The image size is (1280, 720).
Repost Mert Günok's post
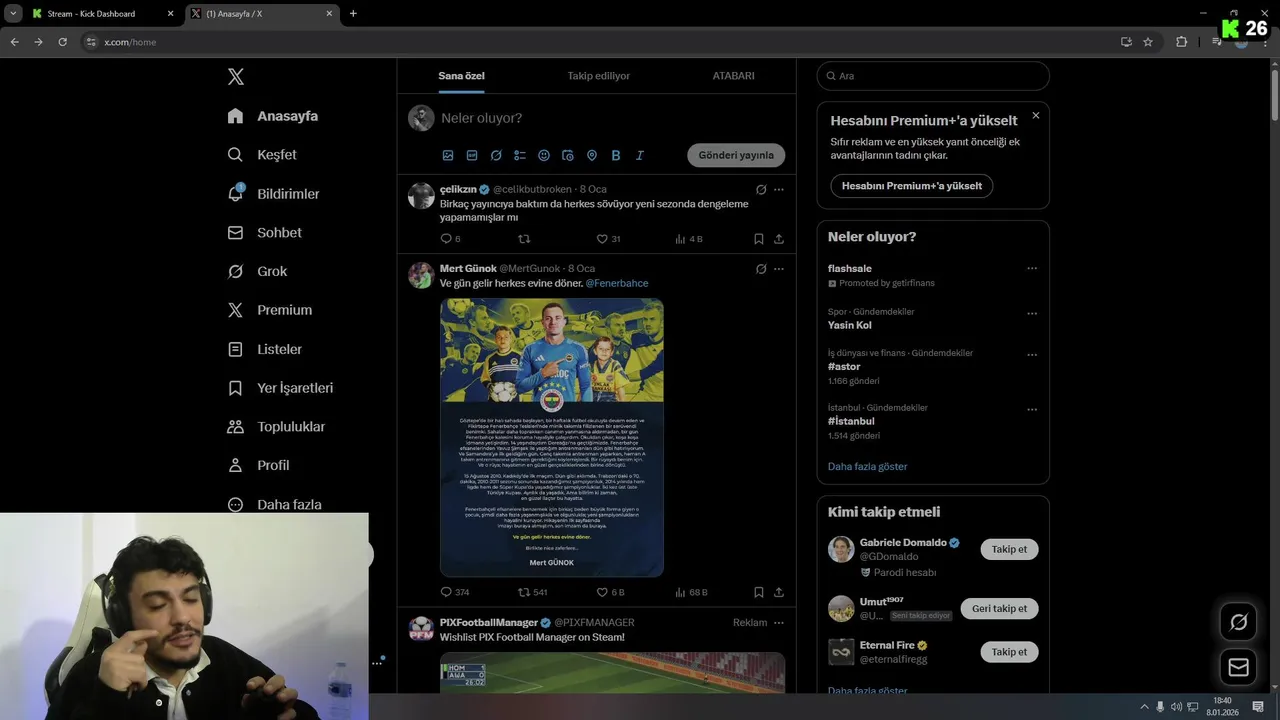523,592
